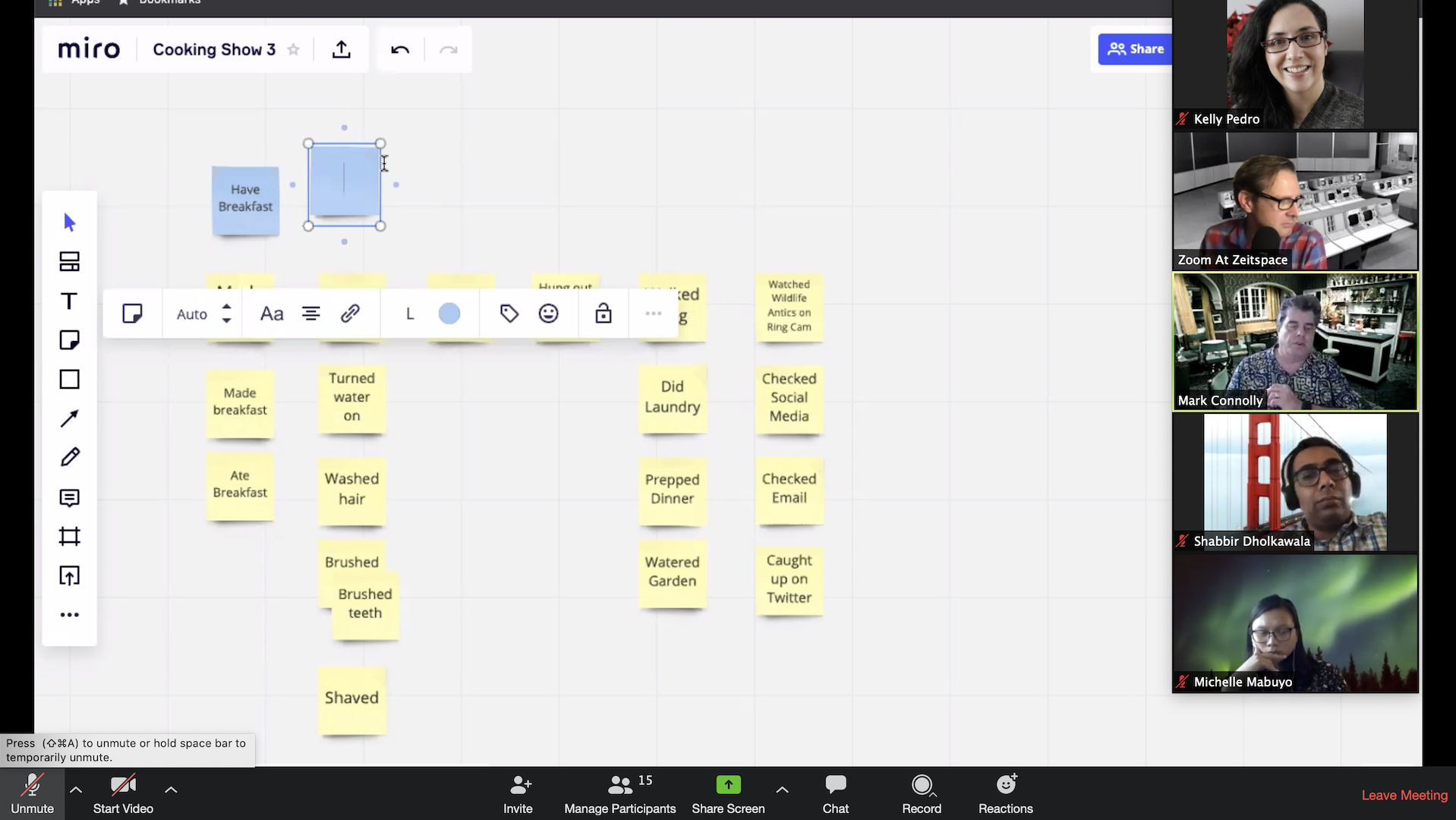
Task: Open the Comment tool
Action: [x=69, y=497]
